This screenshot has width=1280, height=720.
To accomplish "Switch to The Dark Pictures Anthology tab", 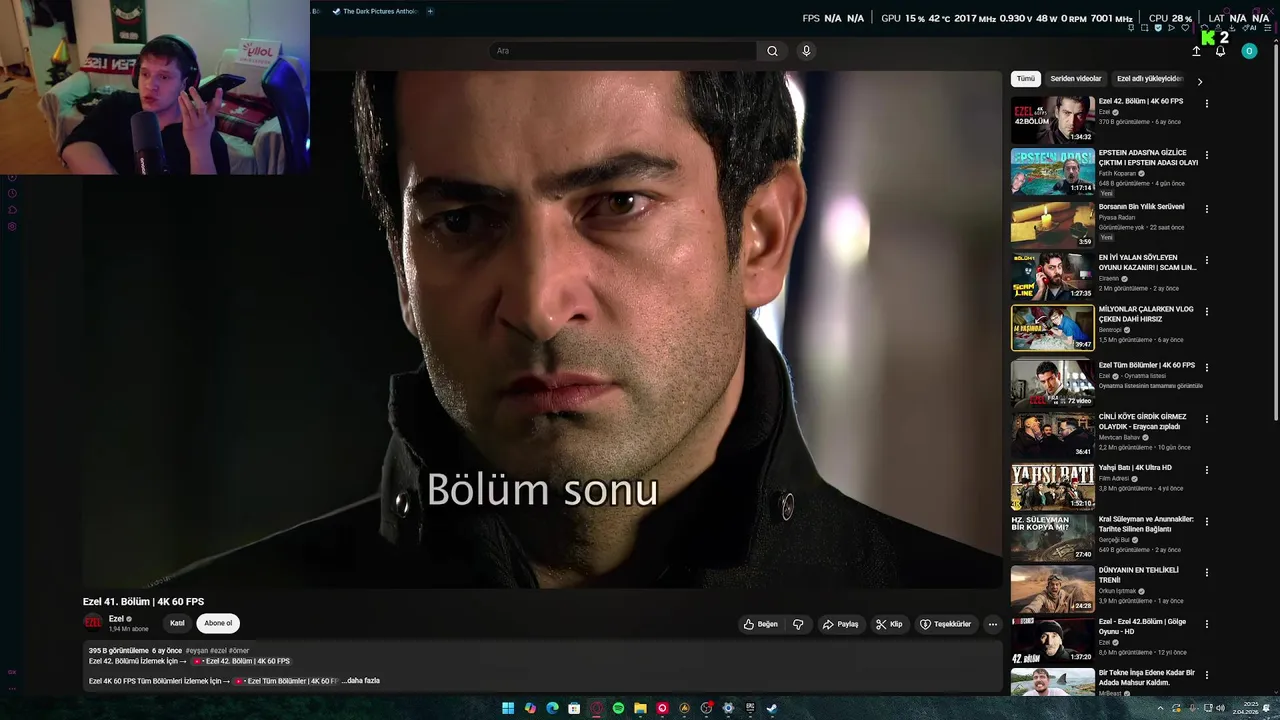I will click(x=374, y=11).
